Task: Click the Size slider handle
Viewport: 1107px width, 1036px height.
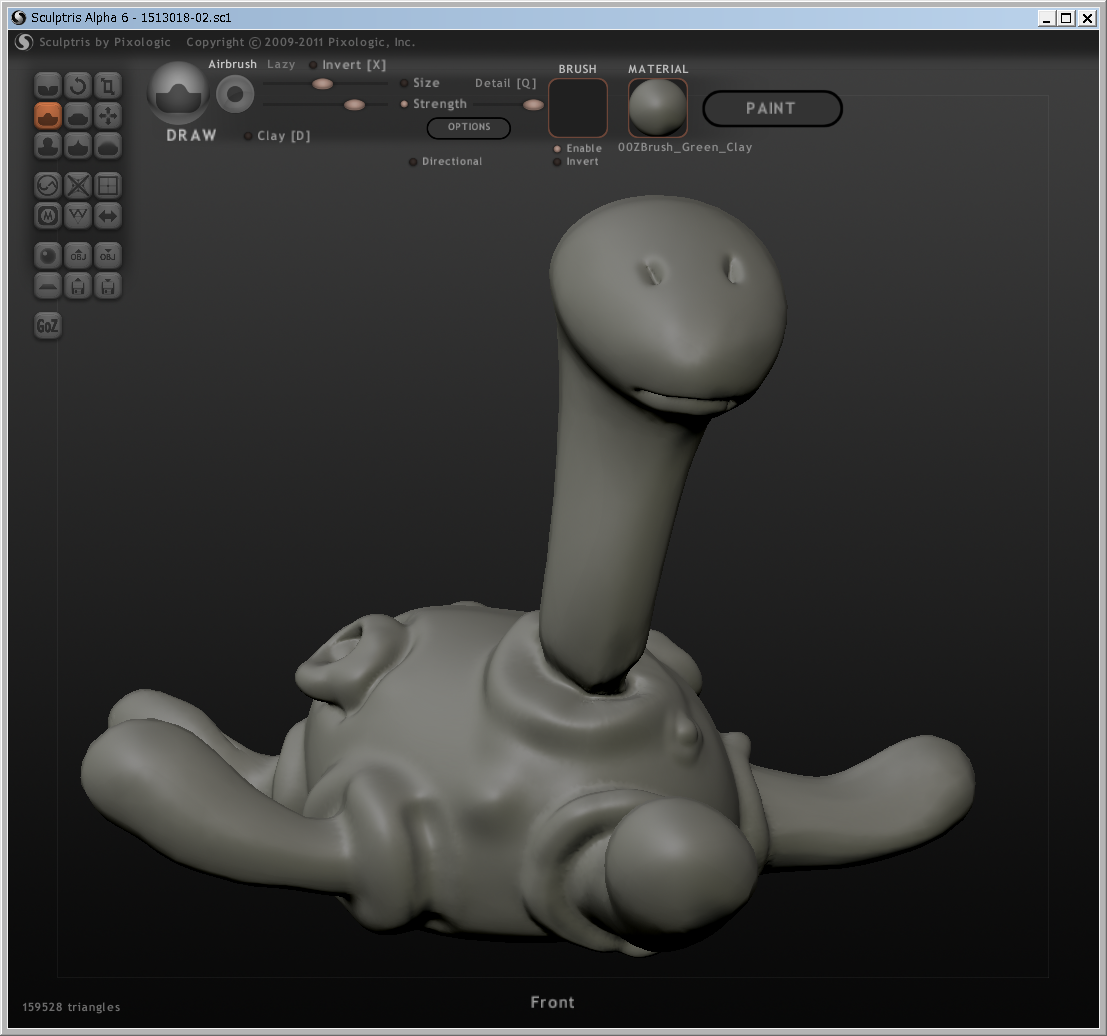Action: (323, 84)
